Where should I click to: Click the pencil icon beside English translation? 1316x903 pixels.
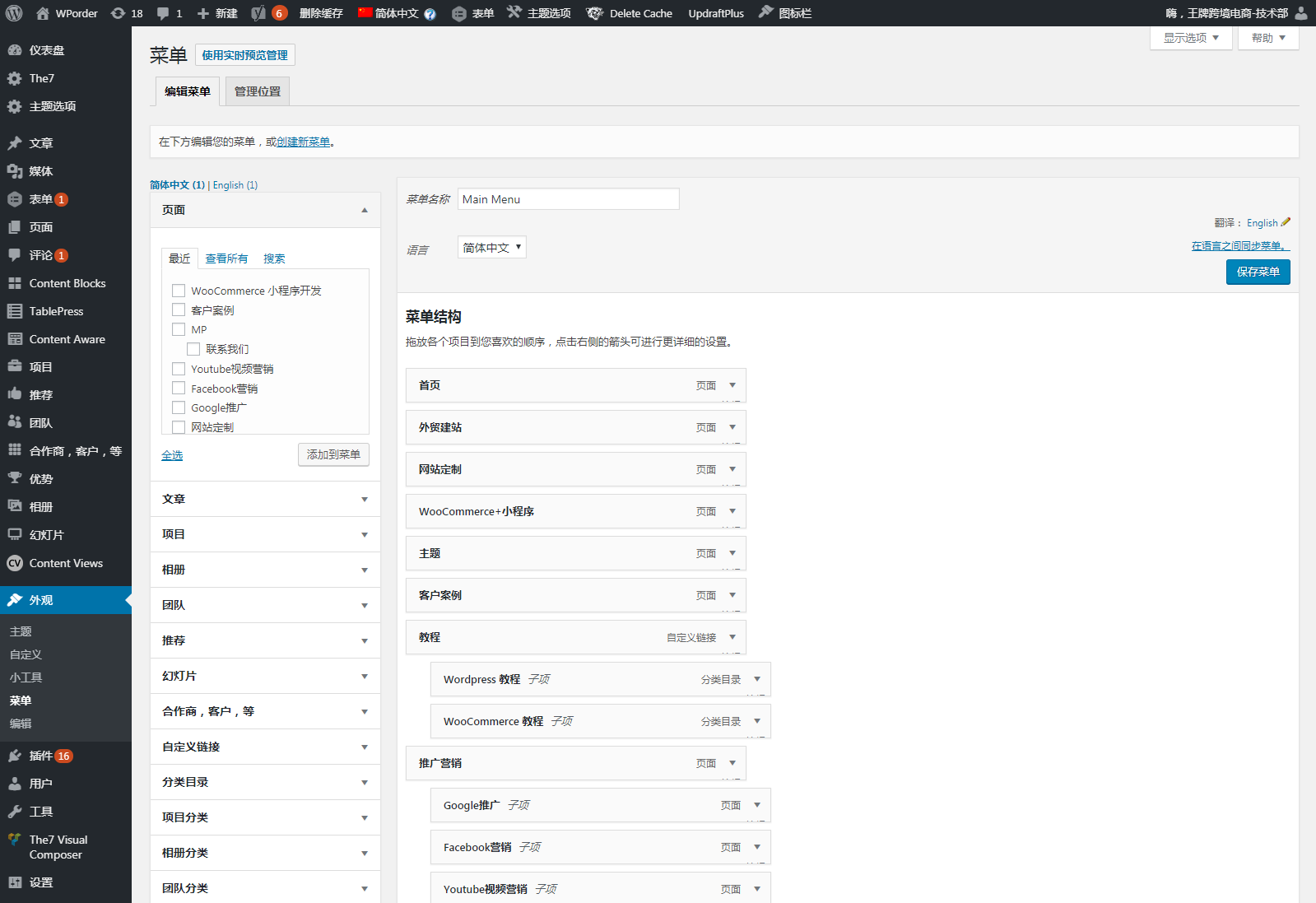pyautogui.click(x=1286, y=222)
